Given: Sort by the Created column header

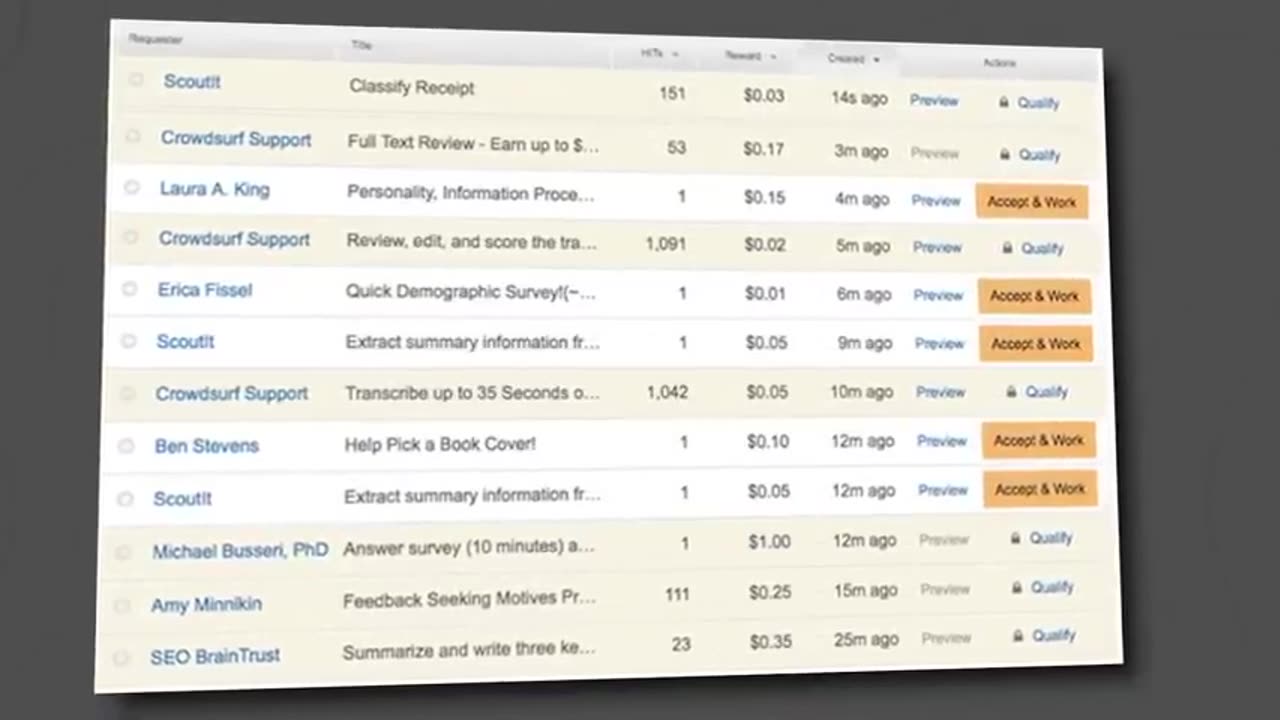Looking at the screenshot, I should (x=853, y=59).
